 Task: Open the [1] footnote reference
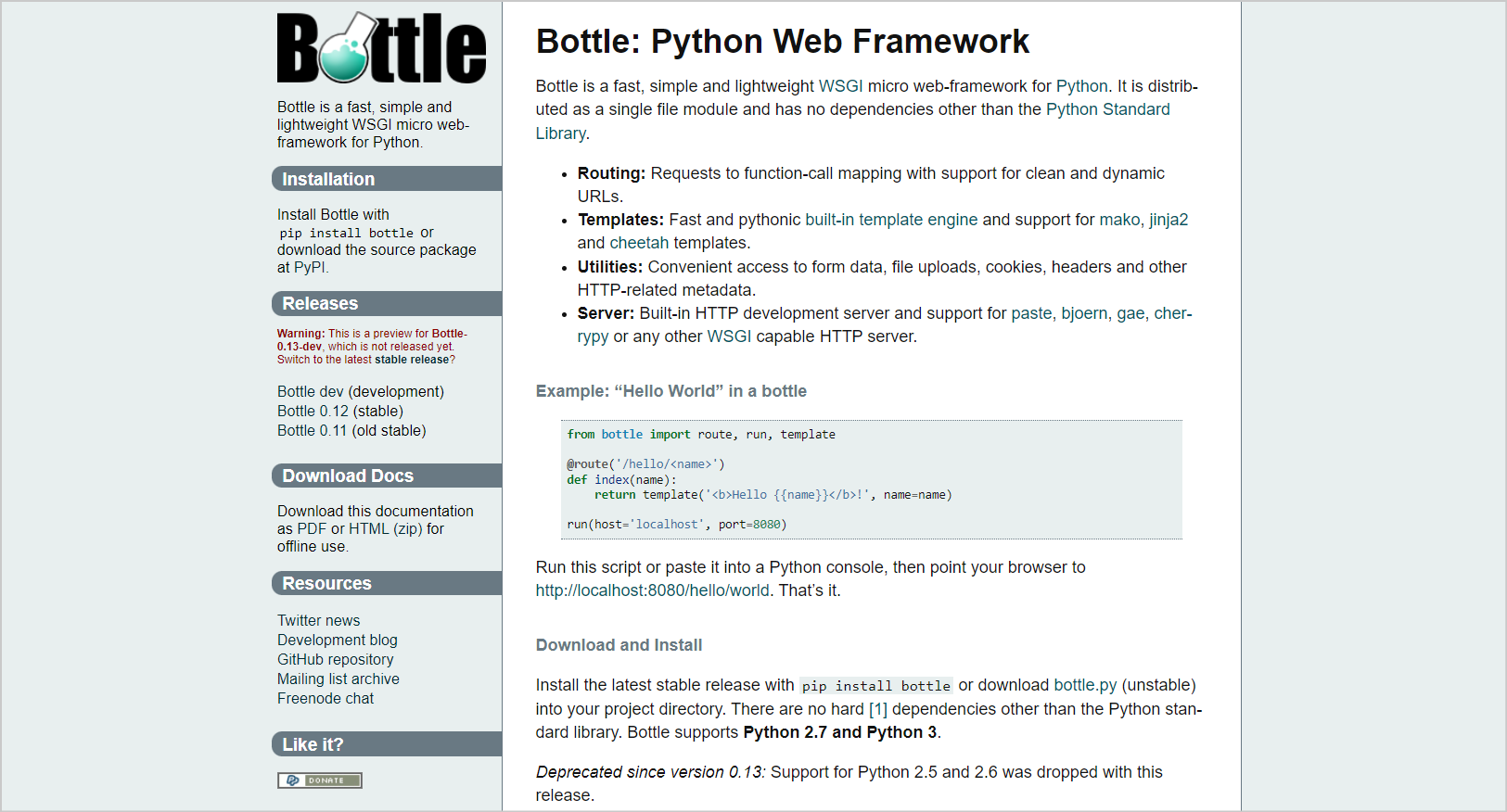click(878, 709)
